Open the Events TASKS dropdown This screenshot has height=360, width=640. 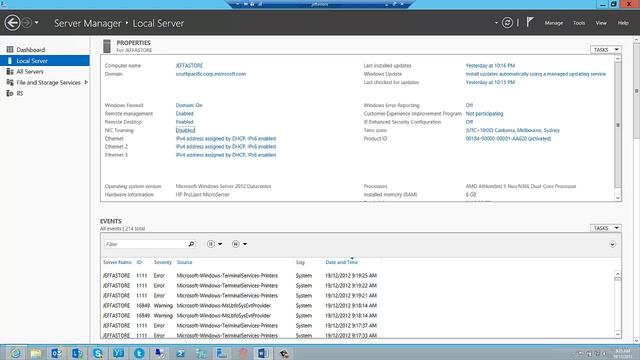[606, 228]
